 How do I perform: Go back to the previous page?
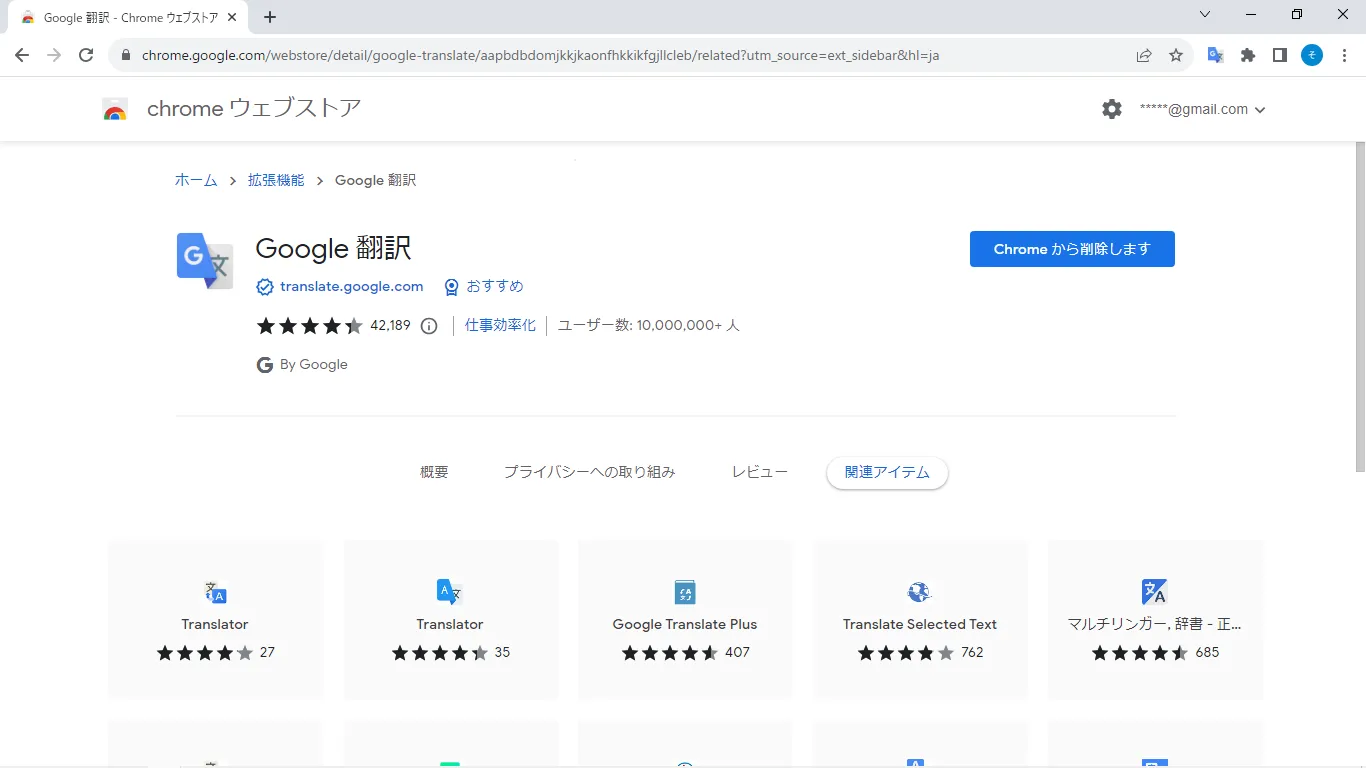point(22,55)
